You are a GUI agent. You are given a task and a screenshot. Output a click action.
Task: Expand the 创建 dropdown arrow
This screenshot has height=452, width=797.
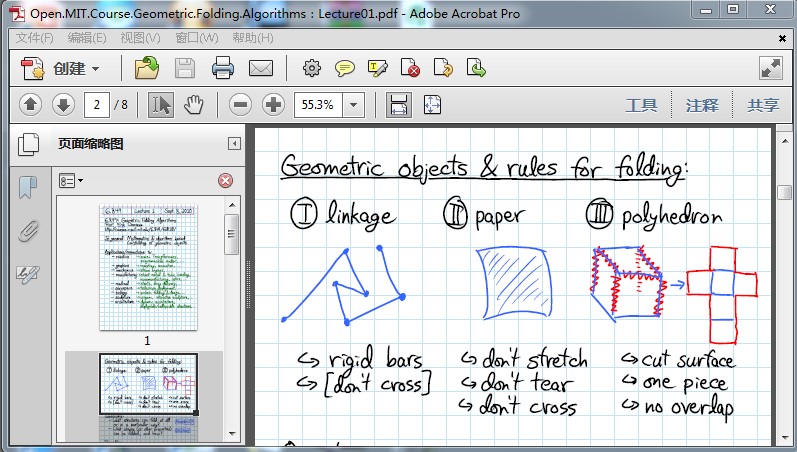point(96,69)
